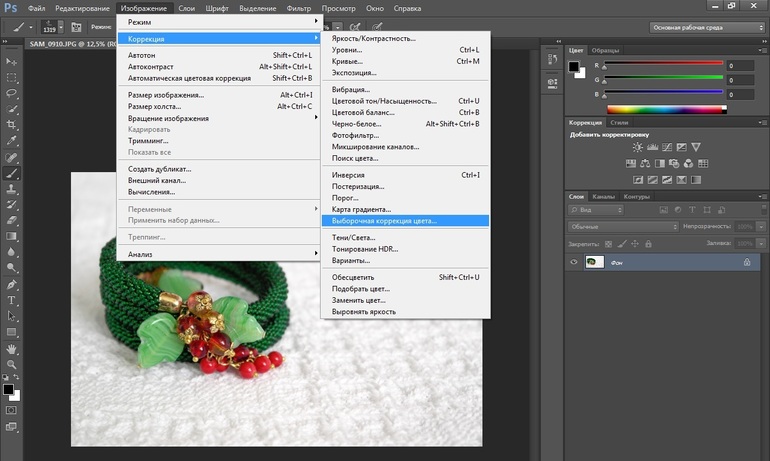
Task: Select the Crop tool
Action: 12,124
